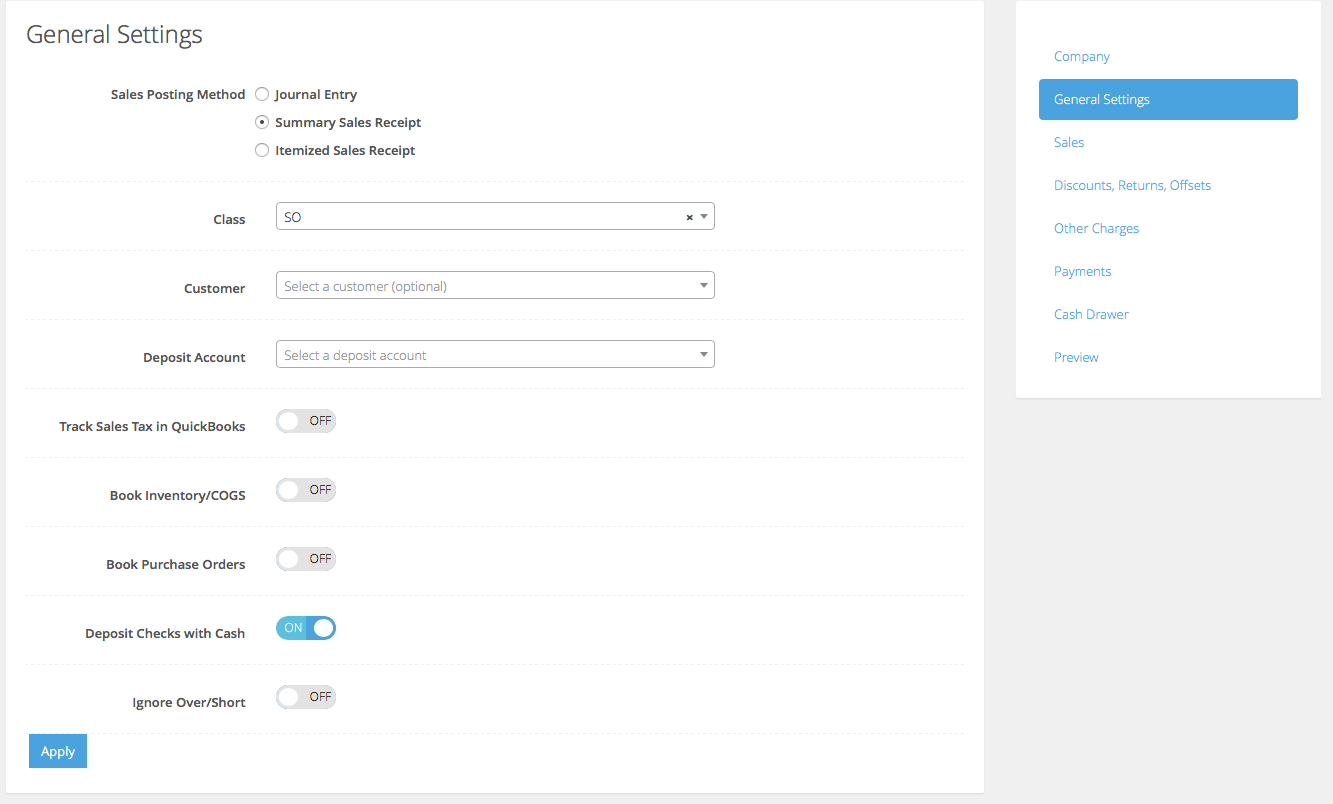The image size is (1333, 804).
Task: Open the Customer dropdown
Action: point(495,286)
